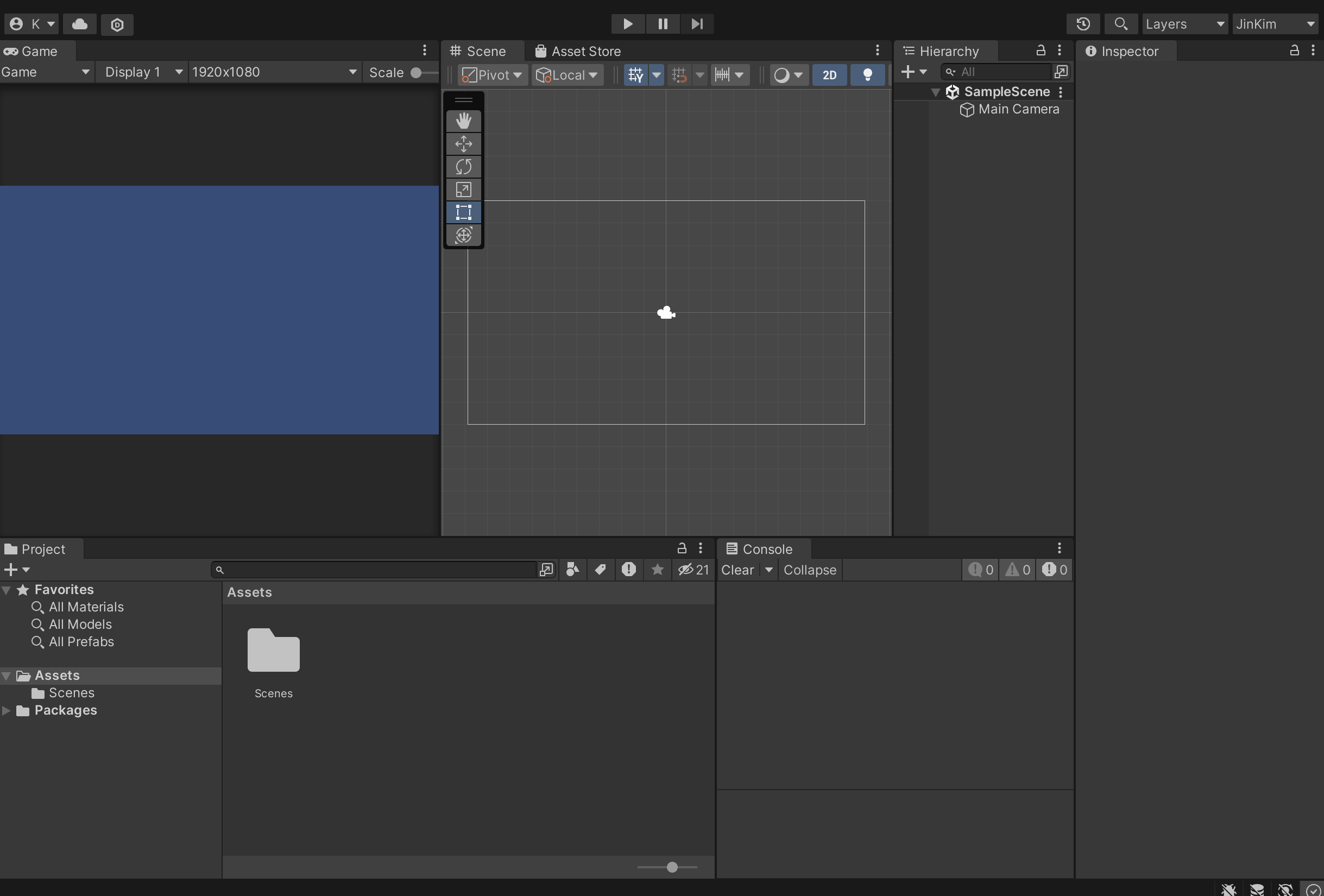Select Main Camera in Hierarchy
This screenshot has height=896, width=1324.
pyautogui.click(x=1018, y=109)
